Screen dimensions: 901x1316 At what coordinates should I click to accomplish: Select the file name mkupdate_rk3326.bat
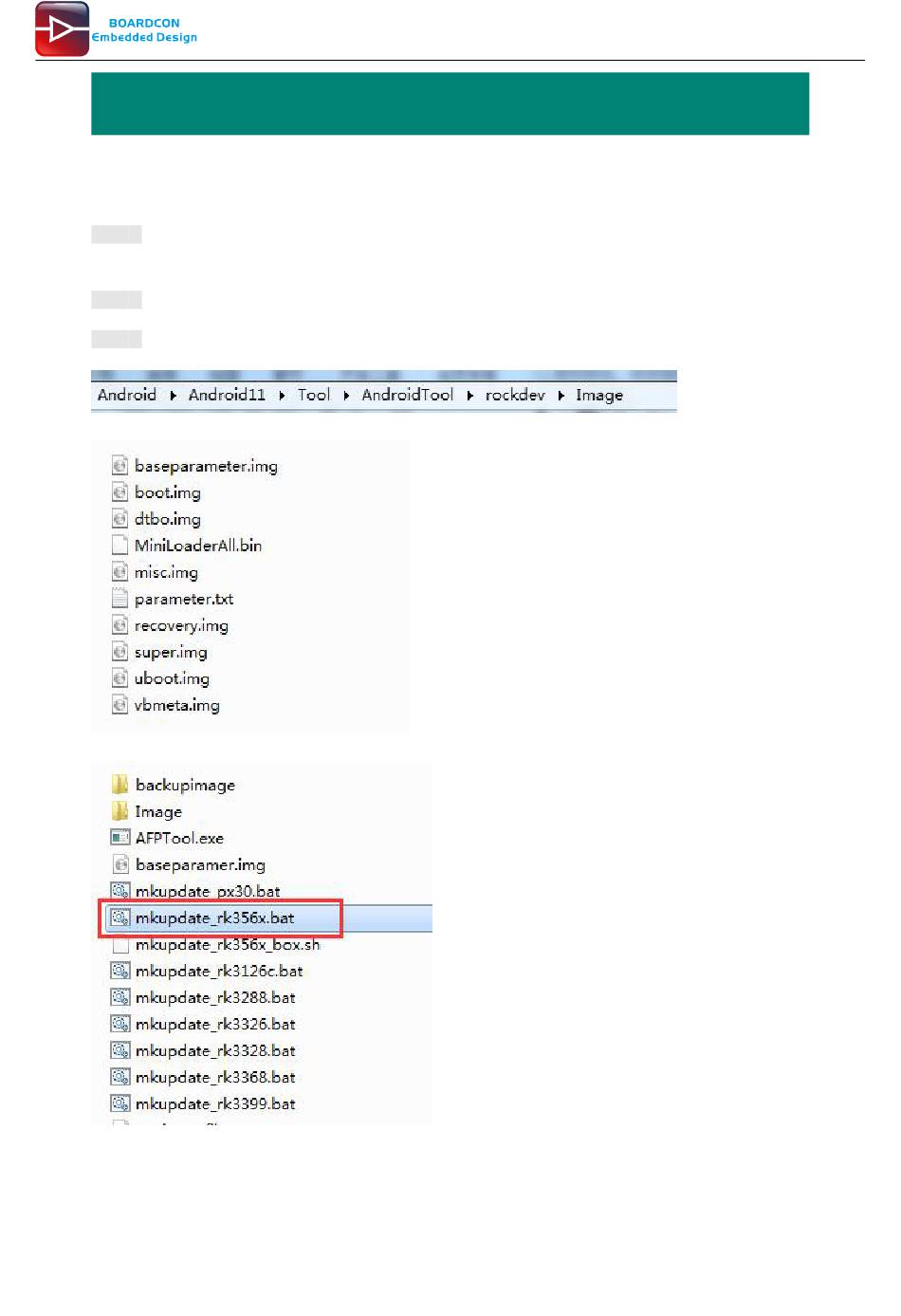tap(215, 1024)
